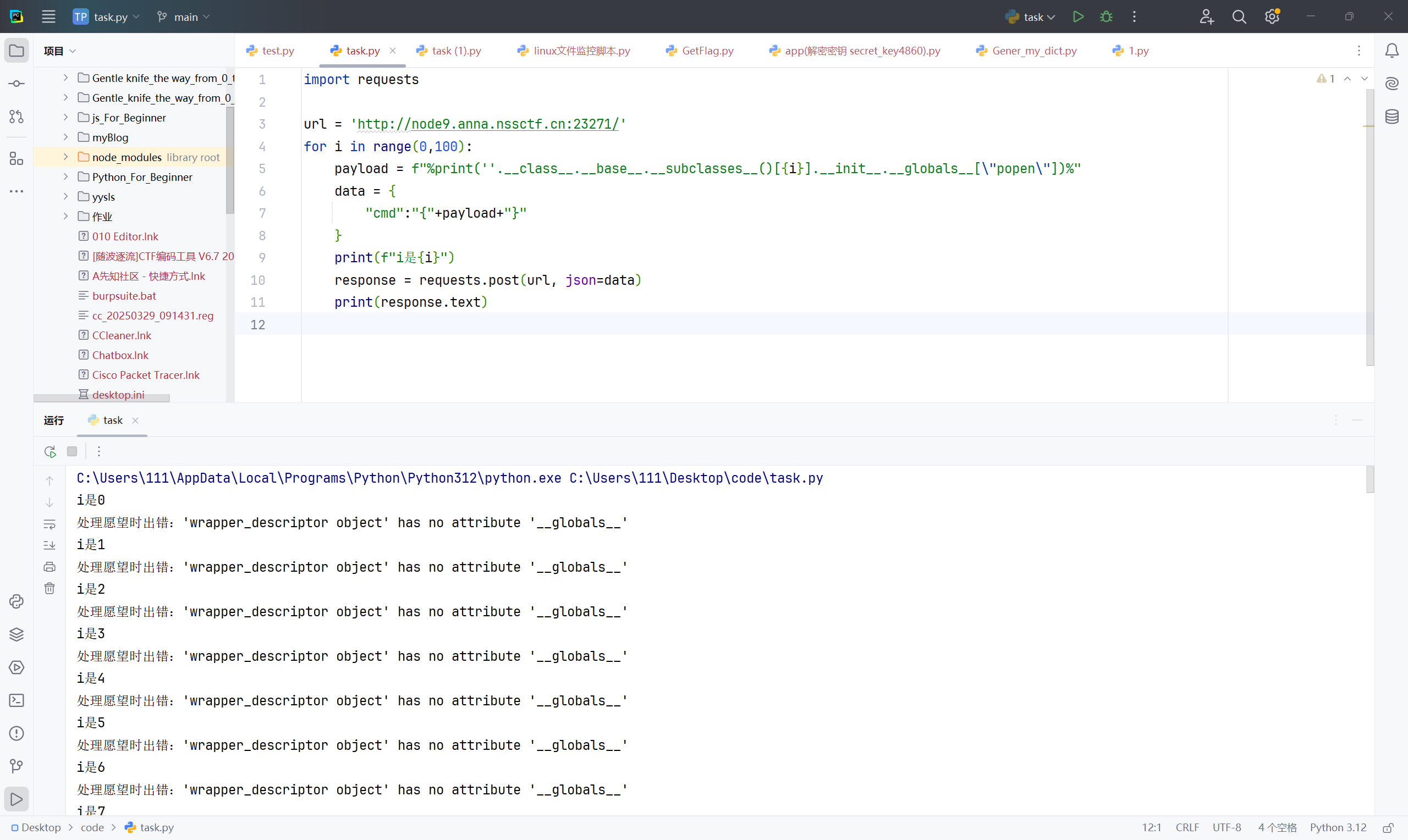Viewport: 1408px width, 840px height.
Task: Open Notifications bell icon
Action: (x=1391, y=51)
